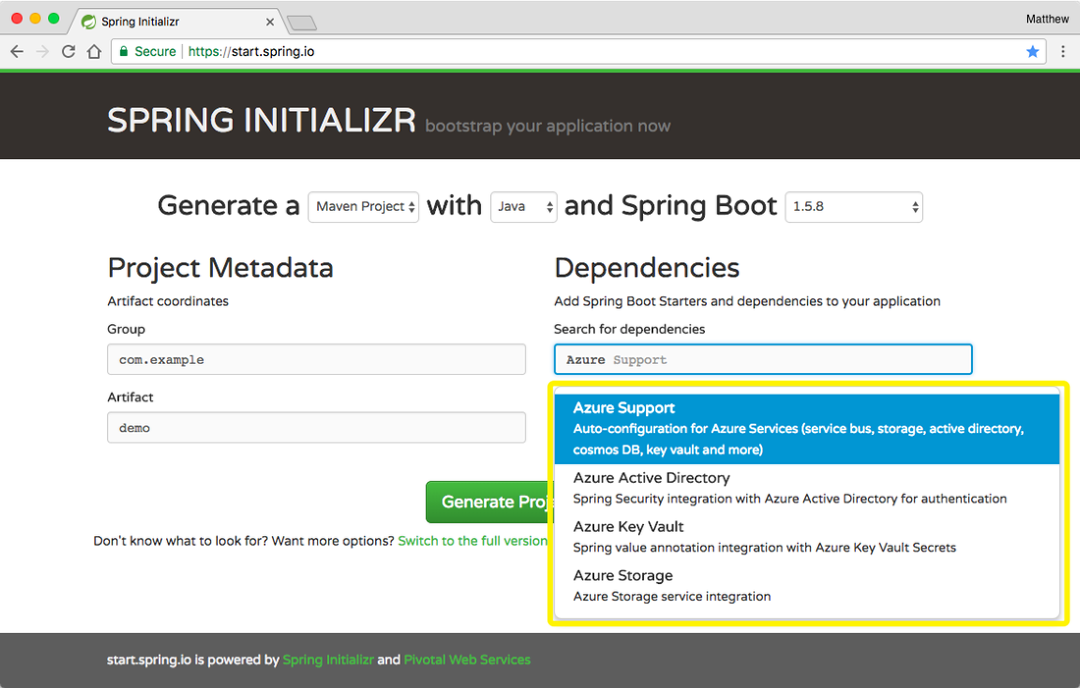Click the start.spring.io address bar
This screenshot has width=1080, height=688.
[579, 52]
